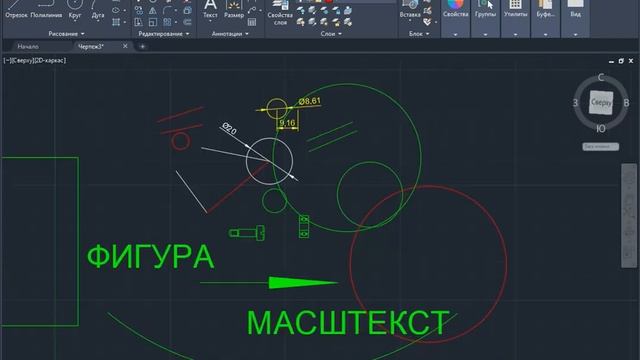The width and height of the screenshot is (640, 360).
Task: Open the dropdown arrow under Утилиты
Action: click(x=516, y=35)
